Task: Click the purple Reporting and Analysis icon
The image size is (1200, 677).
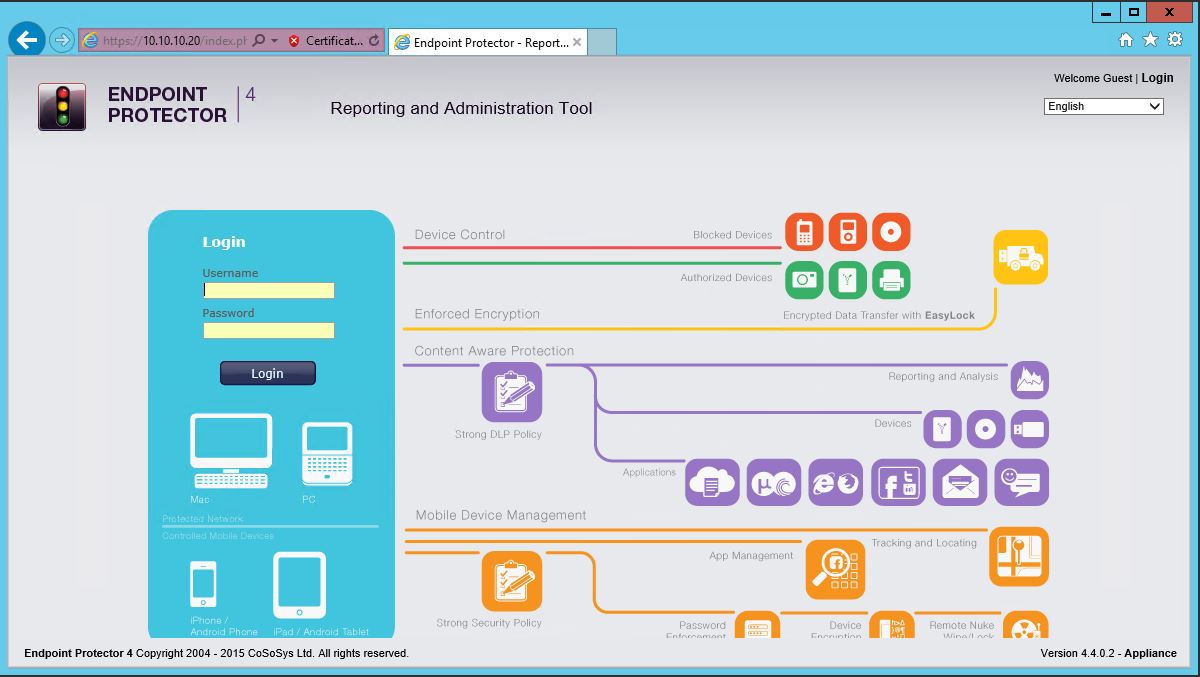Action: coord(1029,380)
